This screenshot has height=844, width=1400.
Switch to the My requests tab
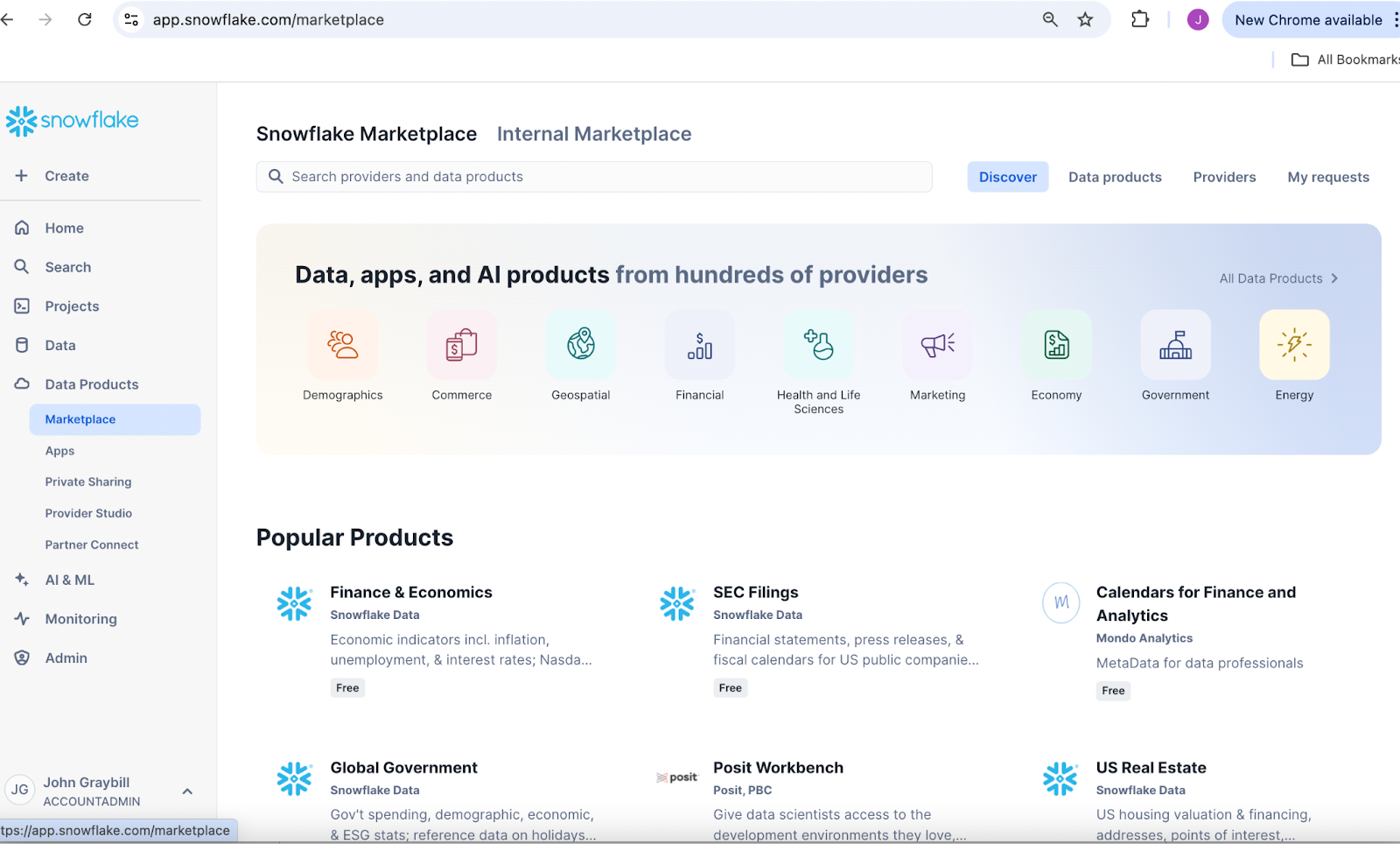point(1328,177)
